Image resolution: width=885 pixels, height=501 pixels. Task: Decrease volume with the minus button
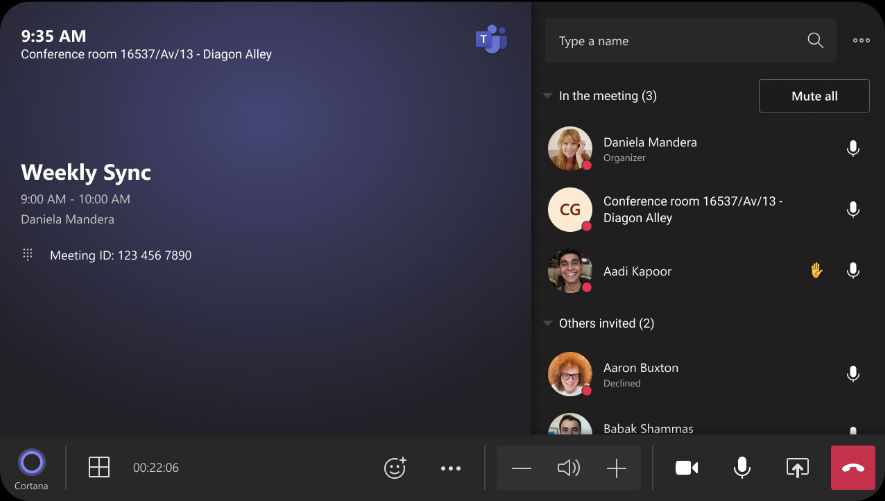(x=521, y=468)
